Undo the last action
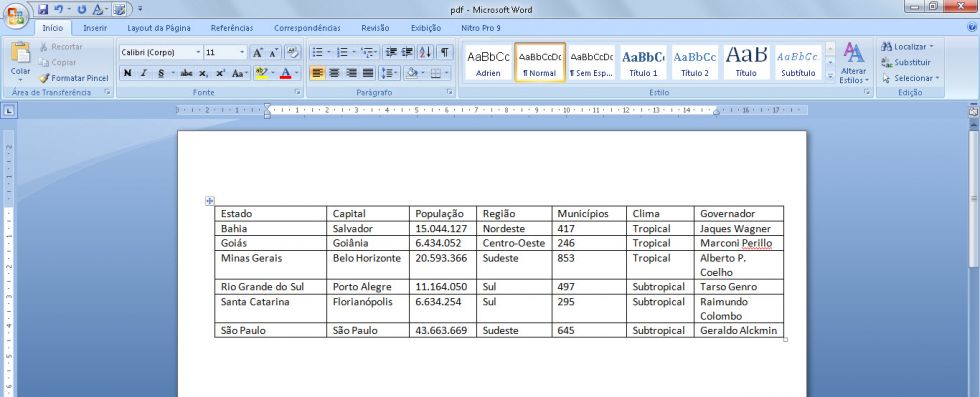The width and height of the screenshot is (980, 397). click(59, 9)
